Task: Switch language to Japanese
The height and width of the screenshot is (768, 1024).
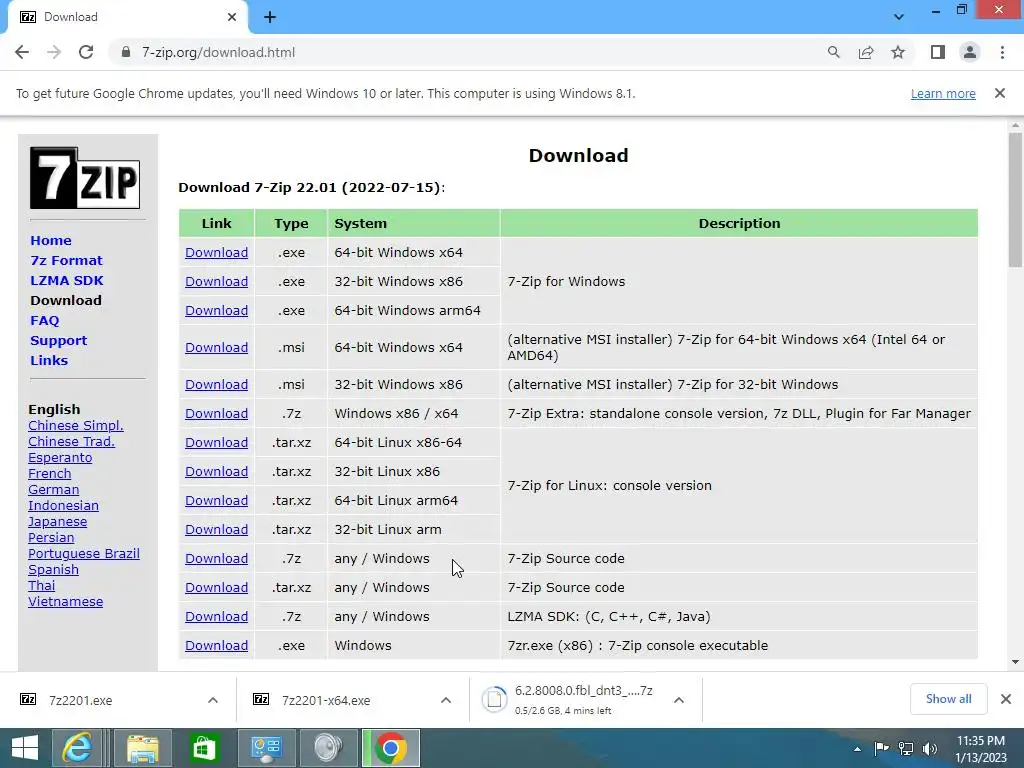Action: (57, 522)
